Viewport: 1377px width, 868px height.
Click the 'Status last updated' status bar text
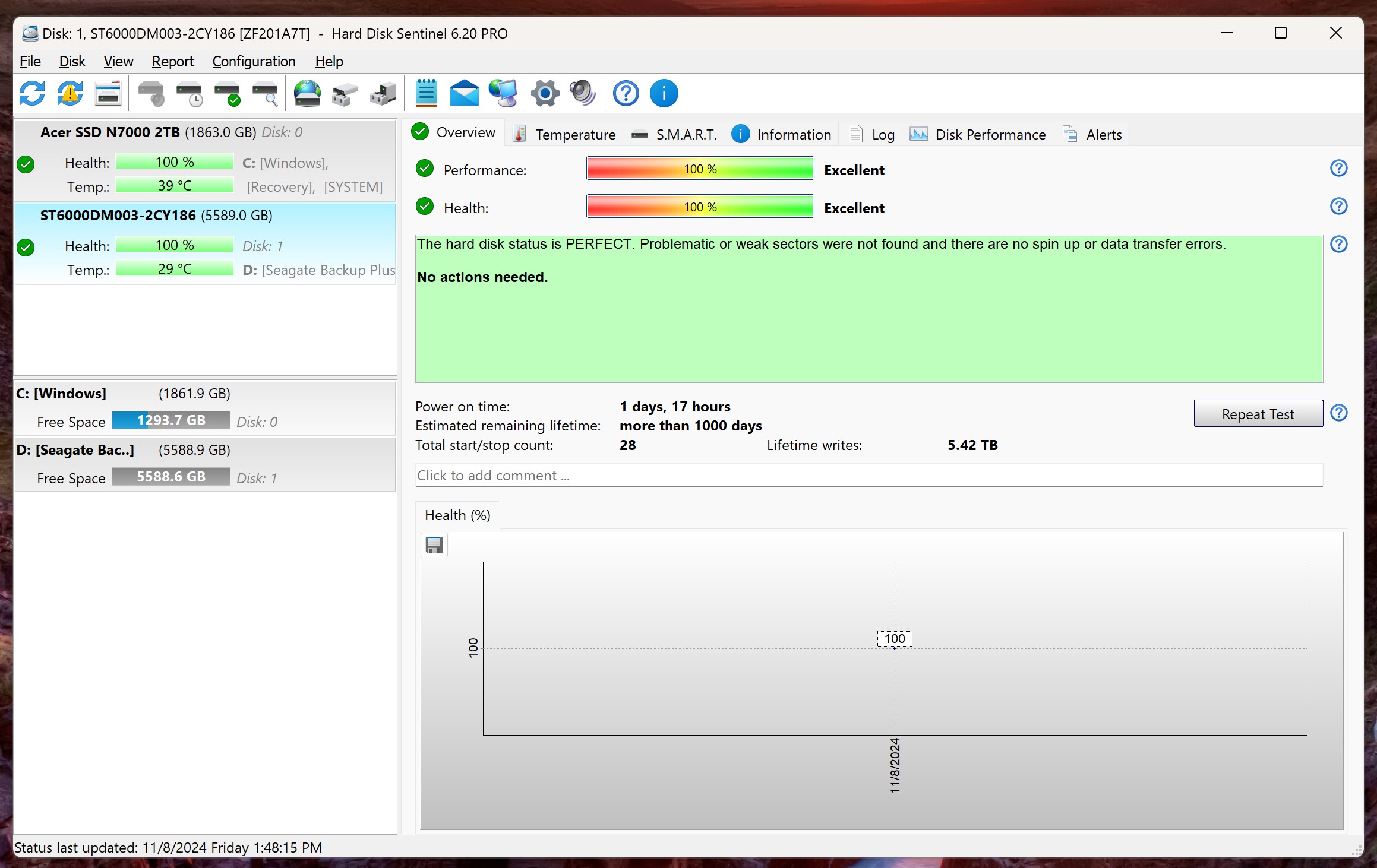tap(168, 847)
